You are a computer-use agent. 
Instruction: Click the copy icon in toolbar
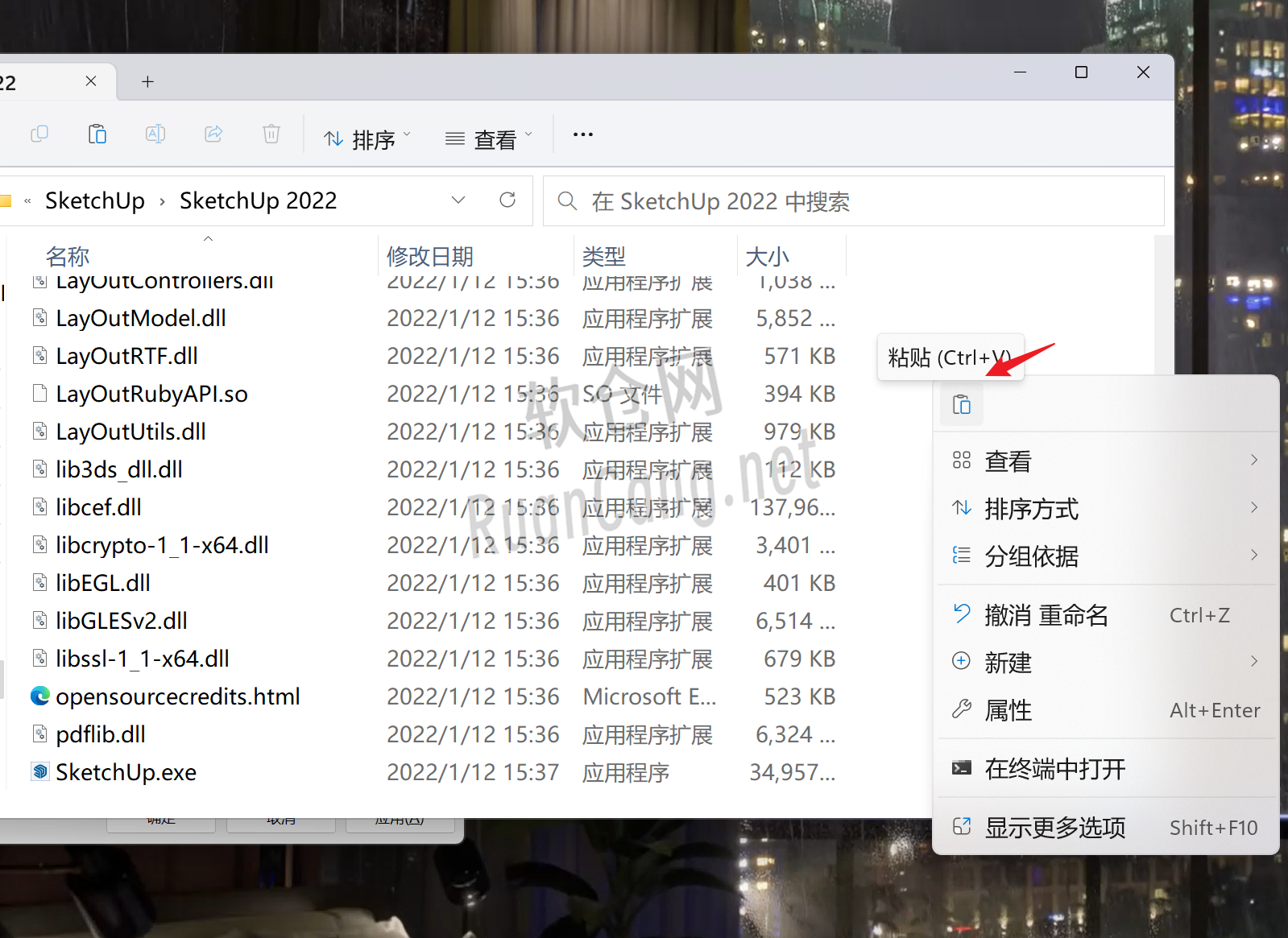pos(39,134)
